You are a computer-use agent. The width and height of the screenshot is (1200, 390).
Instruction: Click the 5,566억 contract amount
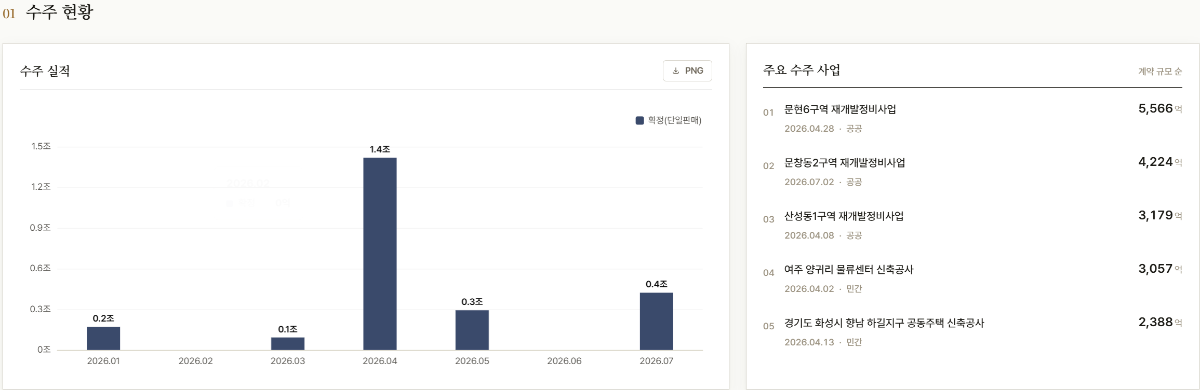[x=1160, y=108]
